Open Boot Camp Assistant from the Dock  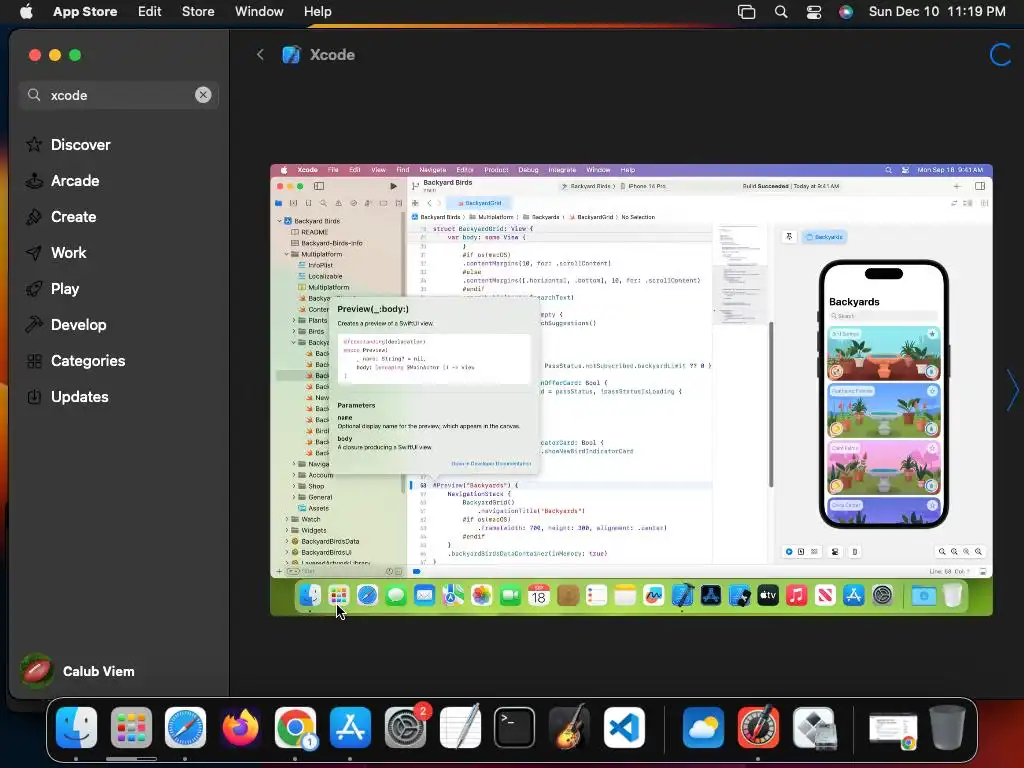813,727
